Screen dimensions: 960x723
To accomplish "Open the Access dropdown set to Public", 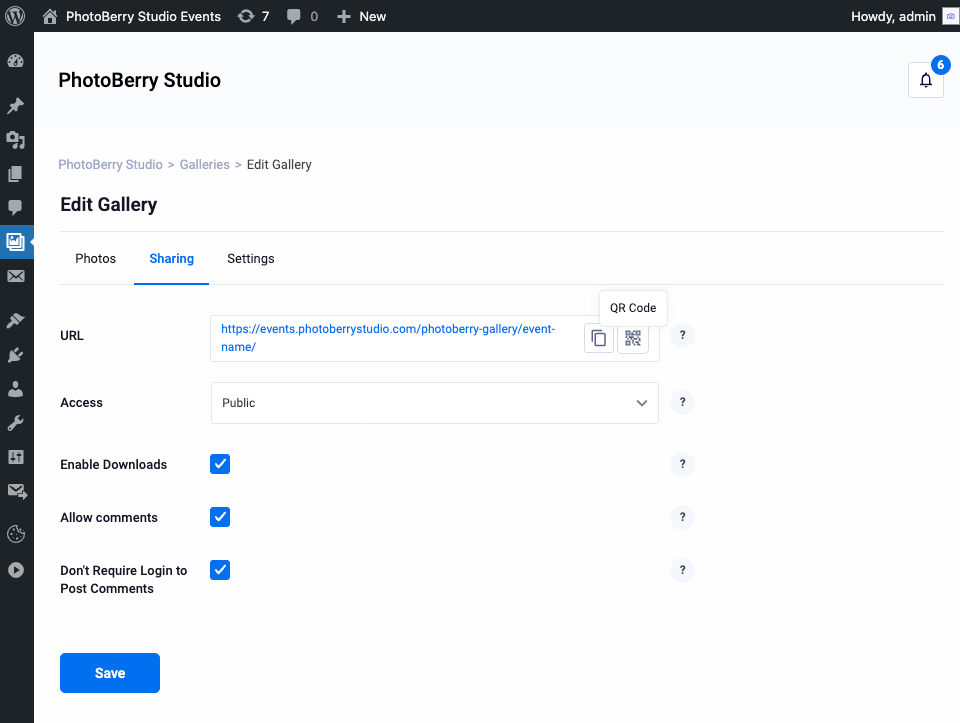I will click(x=434, y=403).
